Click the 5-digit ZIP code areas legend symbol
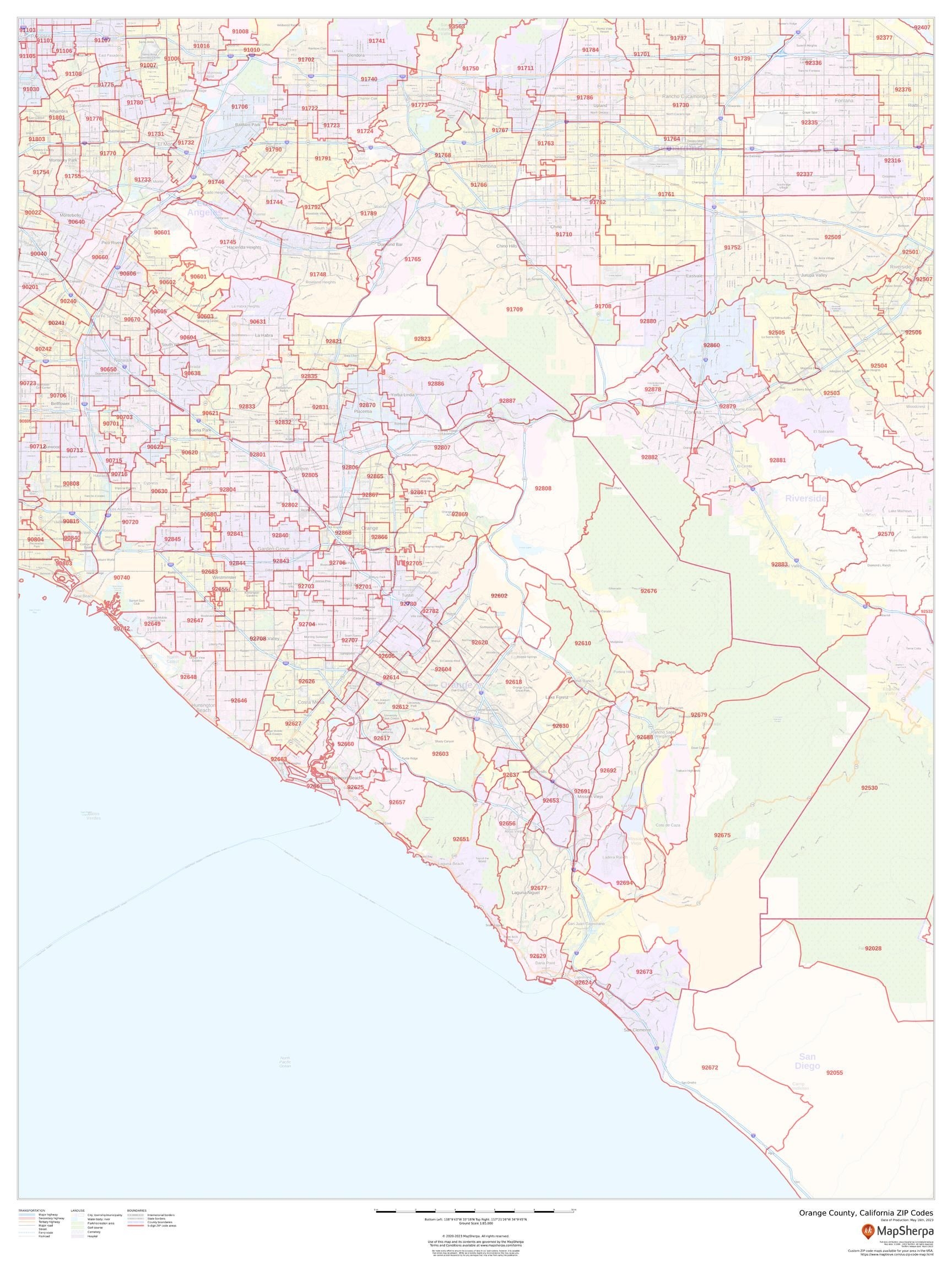This screenshot has height=1270, width=952. coord(136,1226)
